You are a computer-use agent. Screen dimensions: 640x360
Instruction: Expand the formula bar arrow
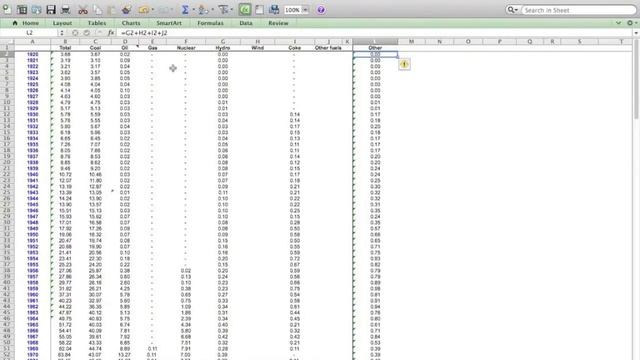[636, 33]
